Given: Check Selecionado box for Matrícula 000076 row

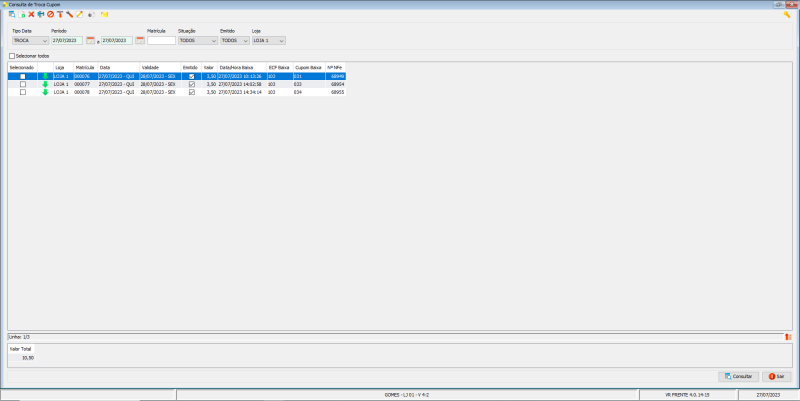Looking at the screenshot, I should point(23,76).
